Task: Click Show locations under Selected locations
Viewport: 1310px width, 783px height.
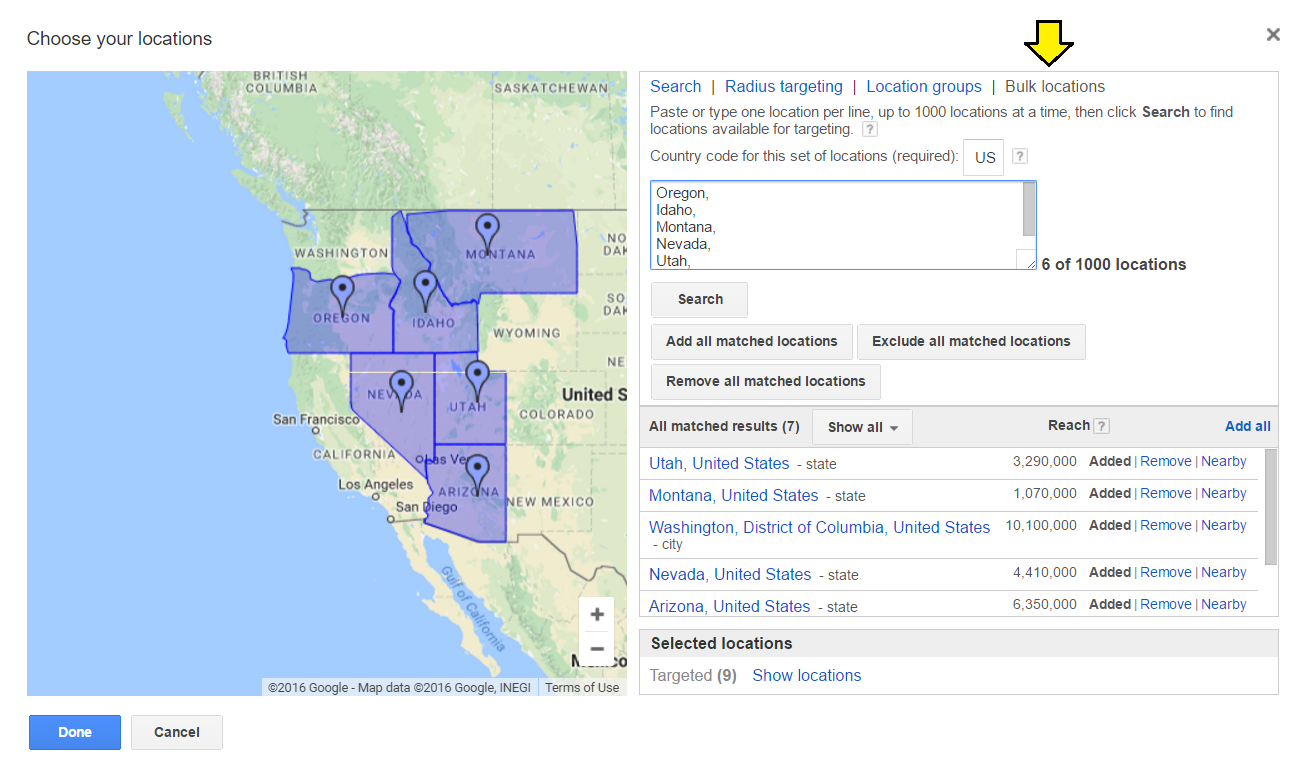Action: [x=806, y=675]
